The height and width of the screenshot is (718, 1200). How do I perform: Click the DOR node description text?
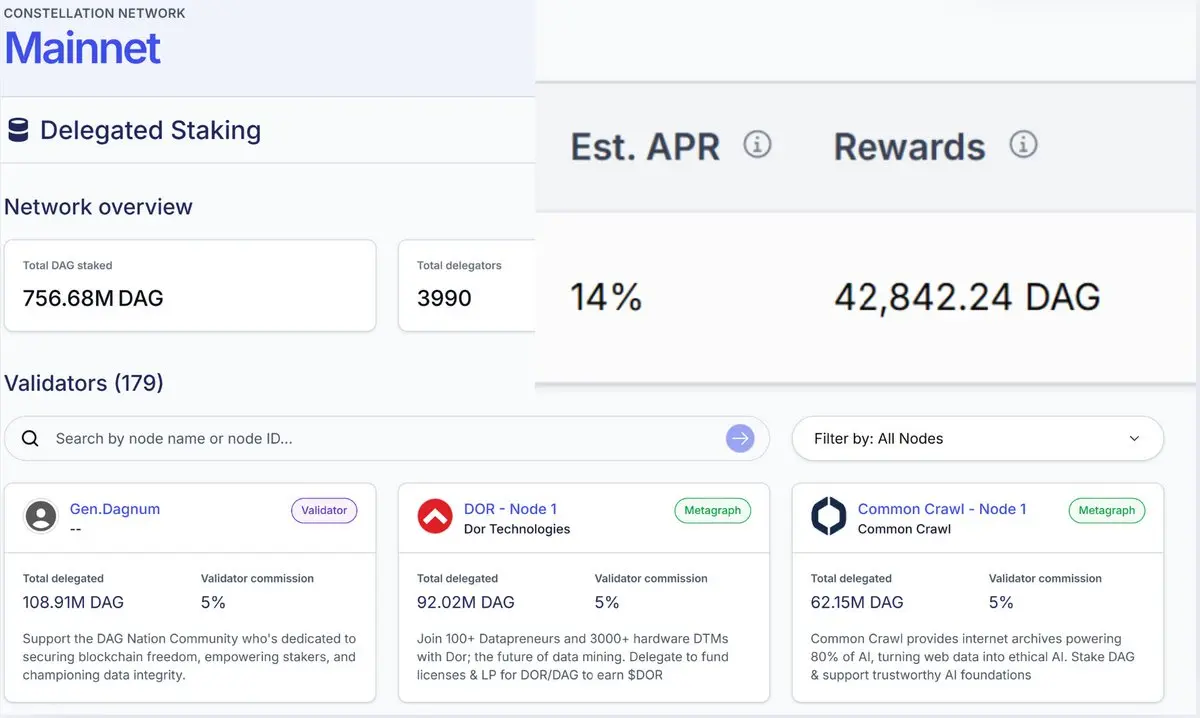(573, 657)
